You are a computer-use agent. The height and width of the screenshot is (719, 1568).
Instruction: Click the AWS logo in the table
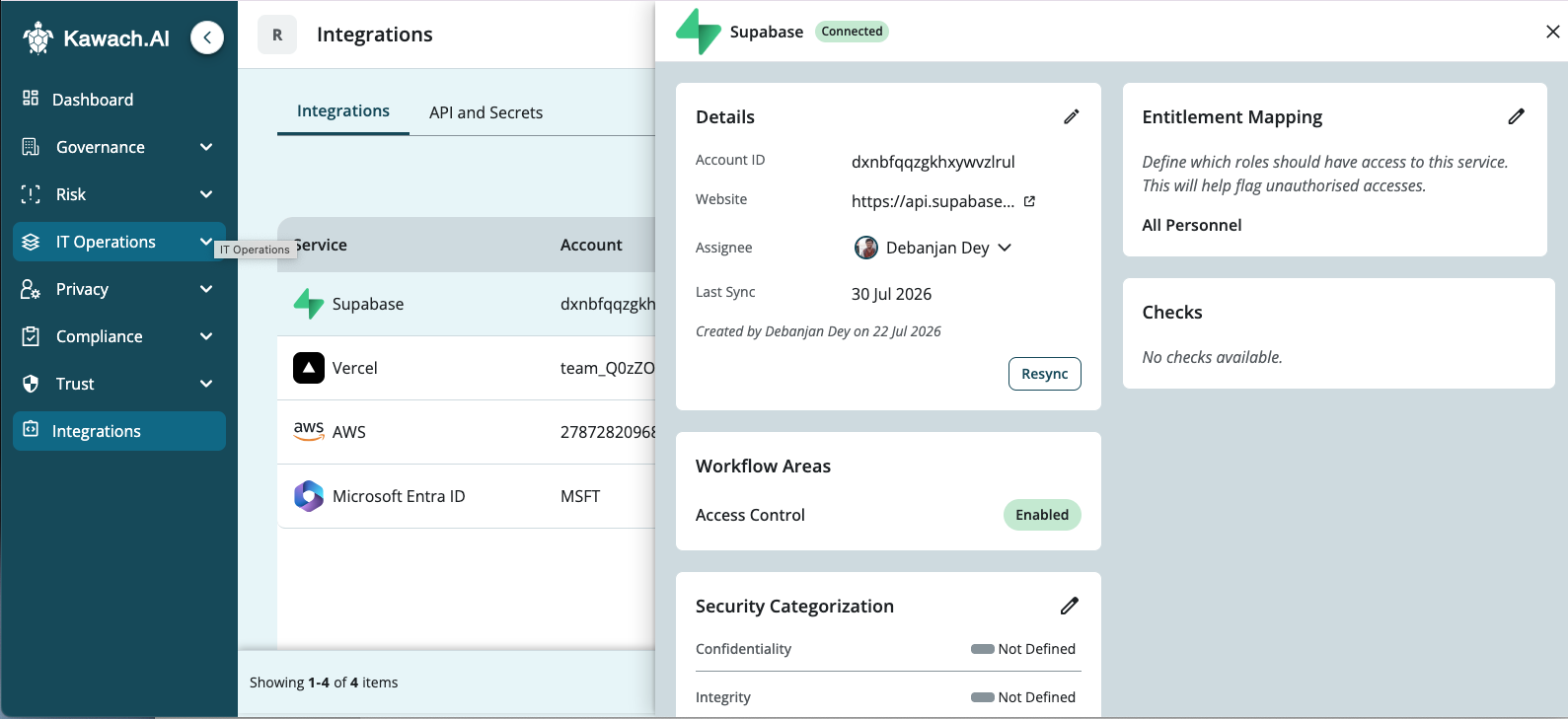coord(309,431)
